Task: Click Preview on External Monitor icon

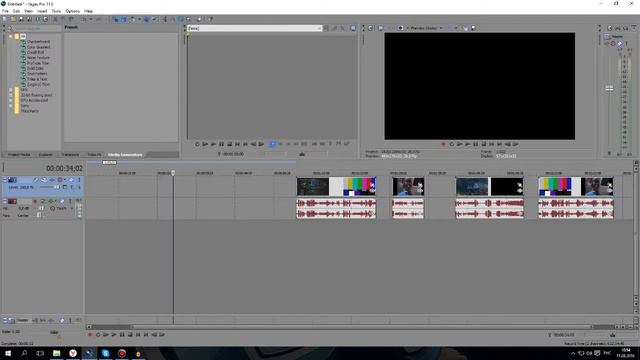Action: point(380,28)
